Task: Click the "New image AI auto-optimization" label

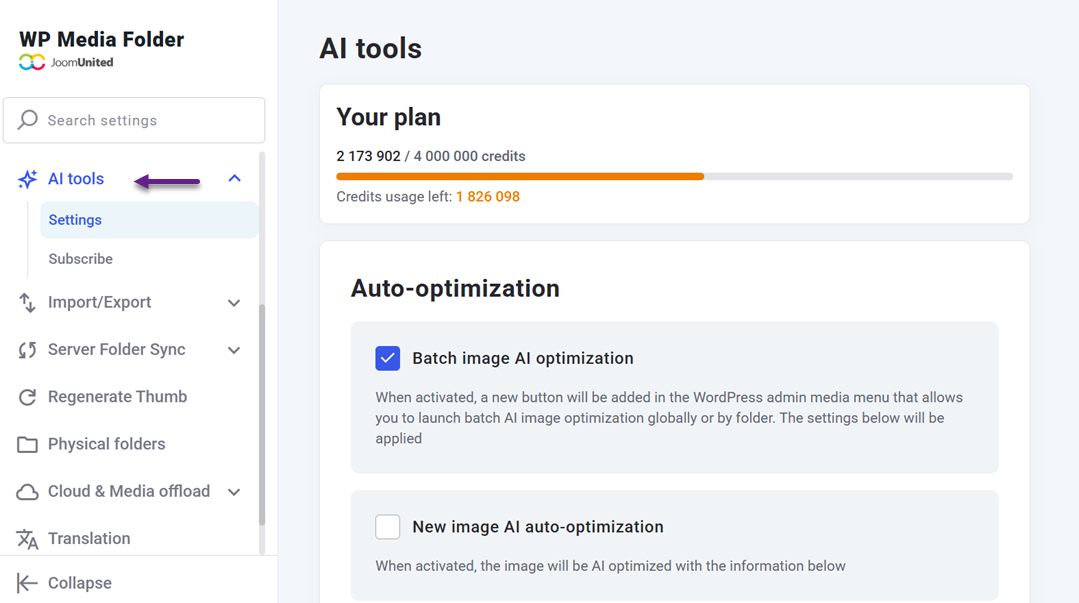Action: click(537, 527)
